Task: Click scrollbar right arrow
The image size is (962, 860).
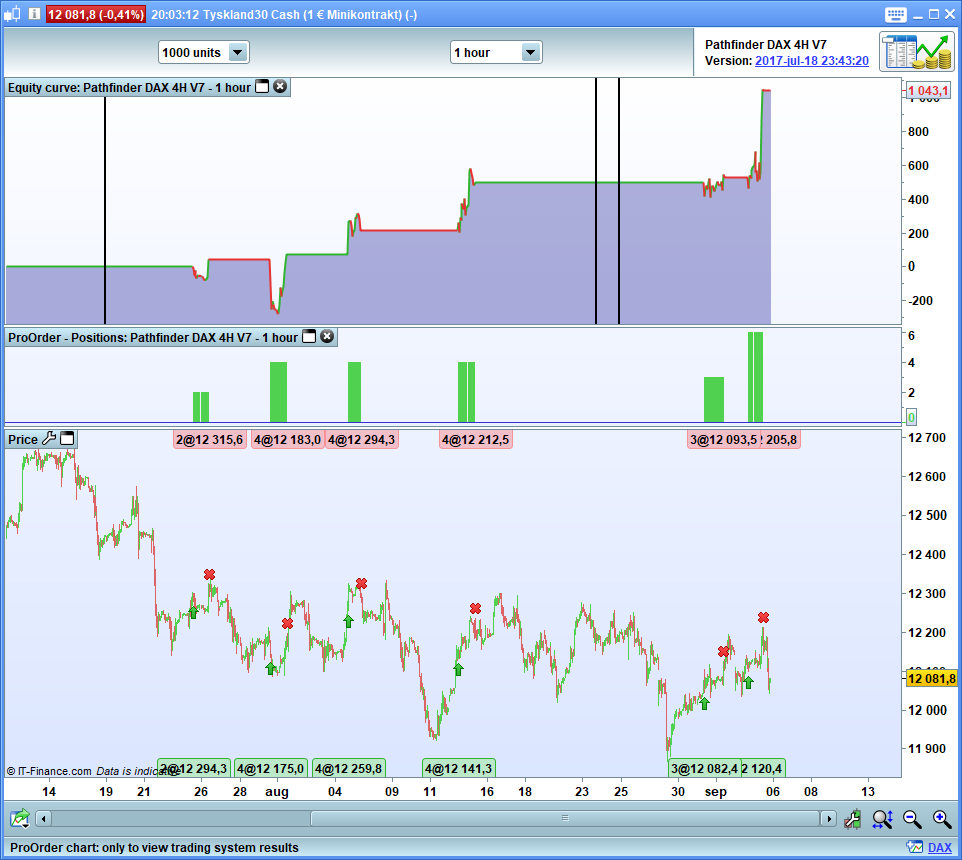Action: [828, 818]
